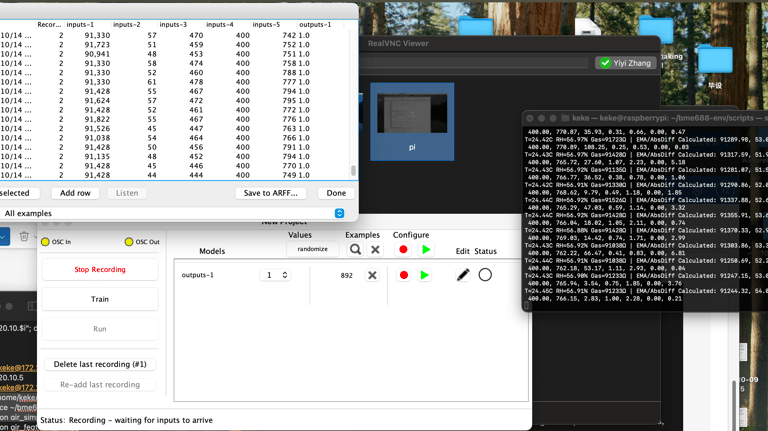Click Add row in examples viewer
Viewport: 768px width, 431px height.
pyautogui.click(x=75, y=193)
